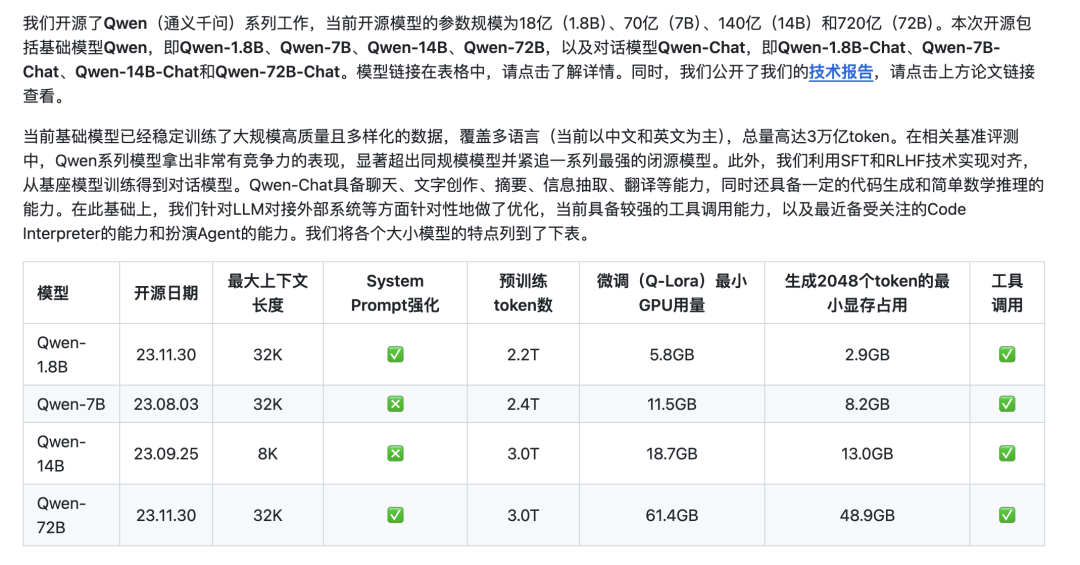Screen dimensions: 1080x565
Task: Click the Qwen-7B model name cell
Action: 71,404
